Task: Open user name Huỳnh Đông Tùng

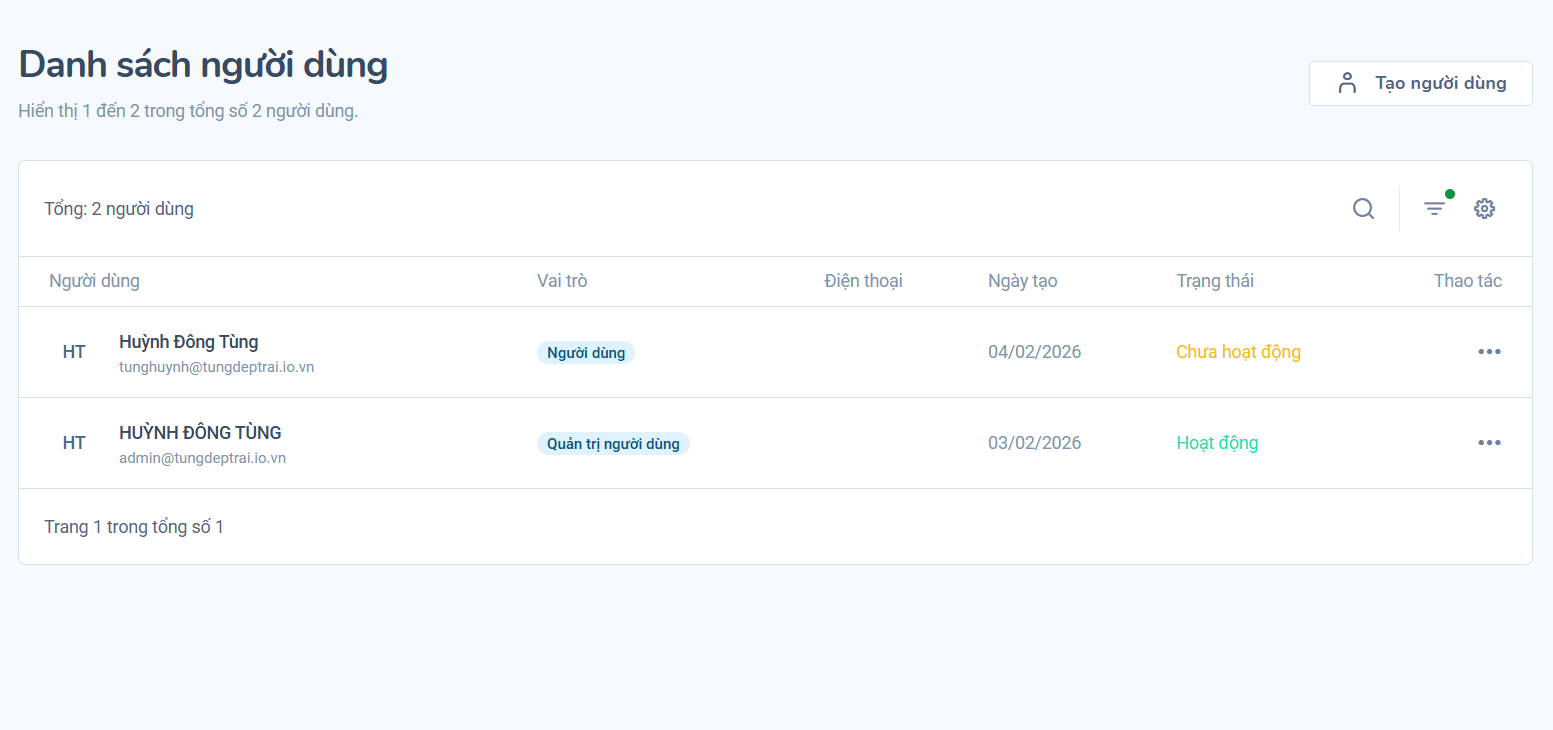Action: coord(189,342)
